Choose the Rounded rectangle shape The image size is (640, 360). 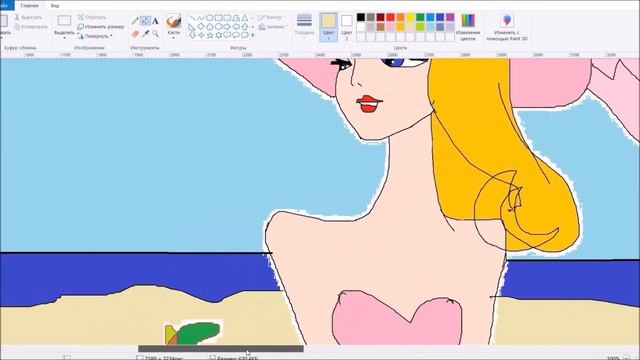pyautogui.click(x=227, y=18)
